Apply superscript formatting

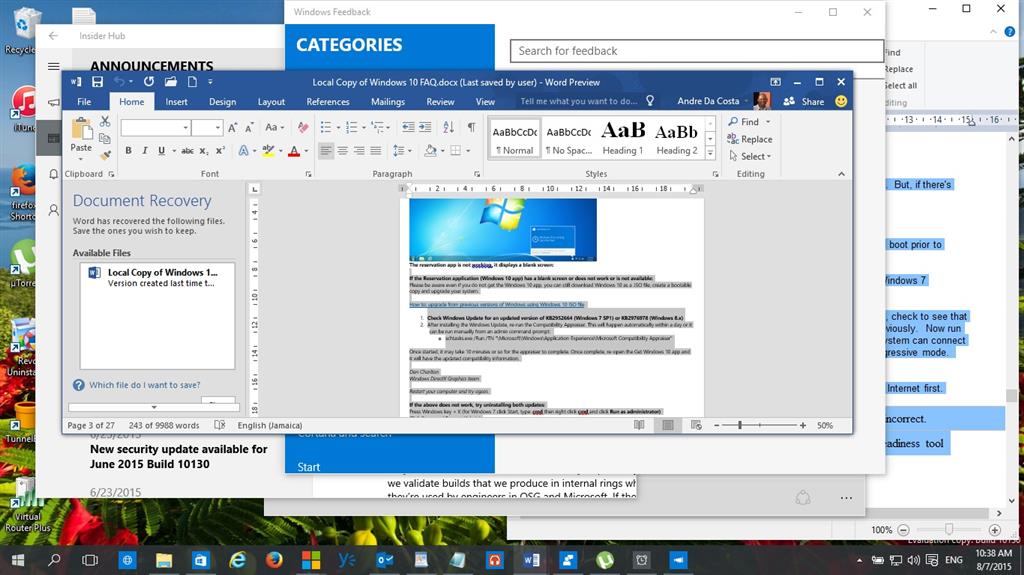click(220, 151)
